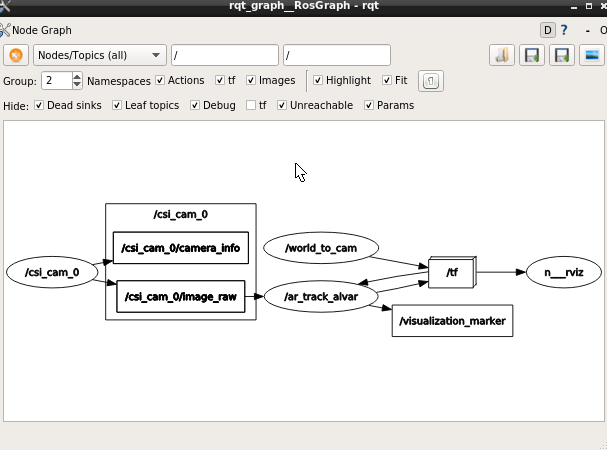Click the D dock widget button
607x450 pixels.
pyautogui.click(x=547, y=30)
